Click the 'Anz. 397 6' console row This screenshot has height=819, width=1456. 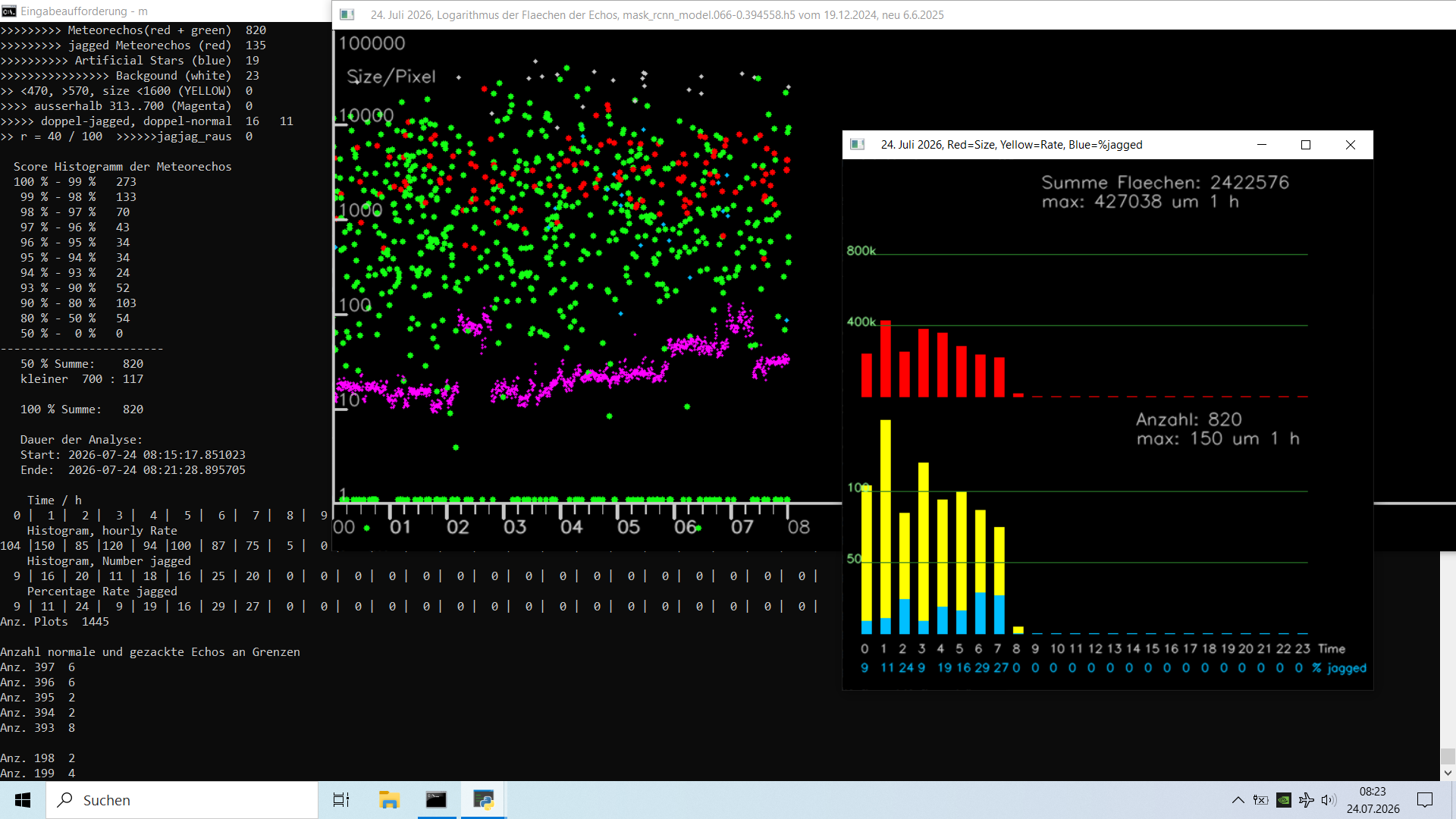[x=38, y=667]
